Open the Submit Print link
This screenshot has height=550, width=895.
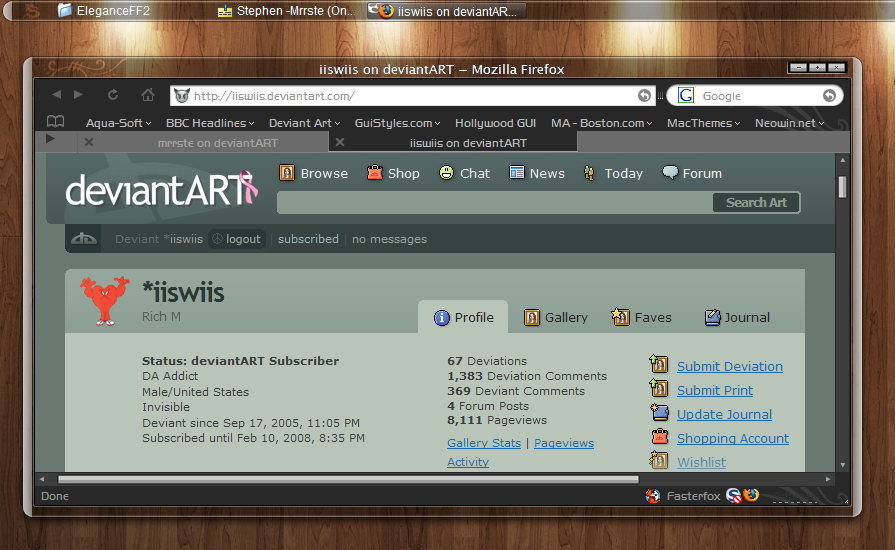pos(715,390)
